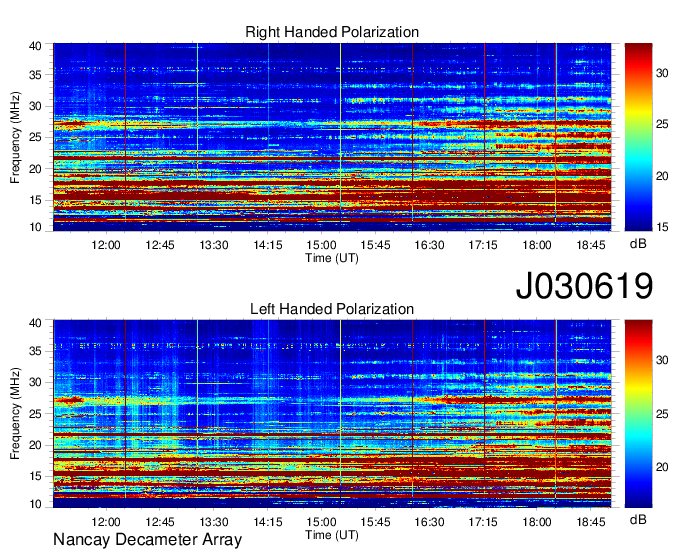Click the 12:00 tick under Right Handed plot
The height and width of the screenshot is (552, 680).
[x=106, y=245]
